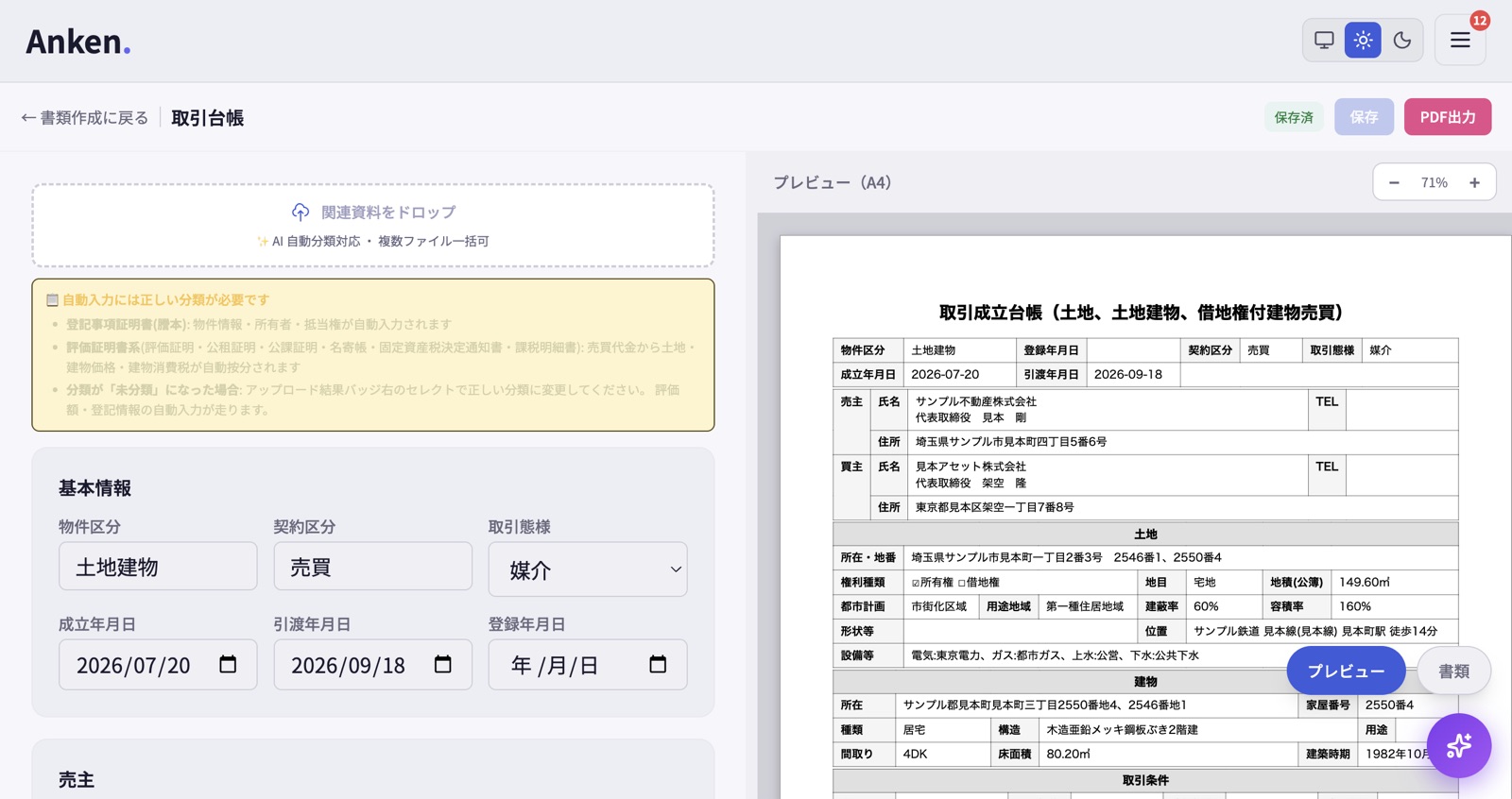Open the hamburger menu

tap(1460, 41)
